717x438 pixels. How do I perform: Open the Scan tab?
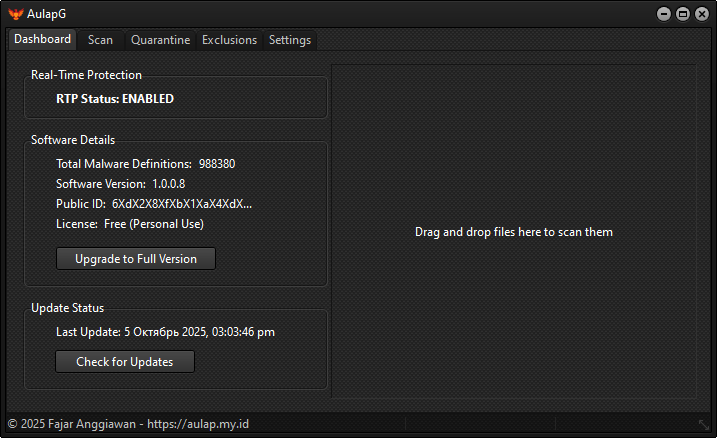coord(100,40)
